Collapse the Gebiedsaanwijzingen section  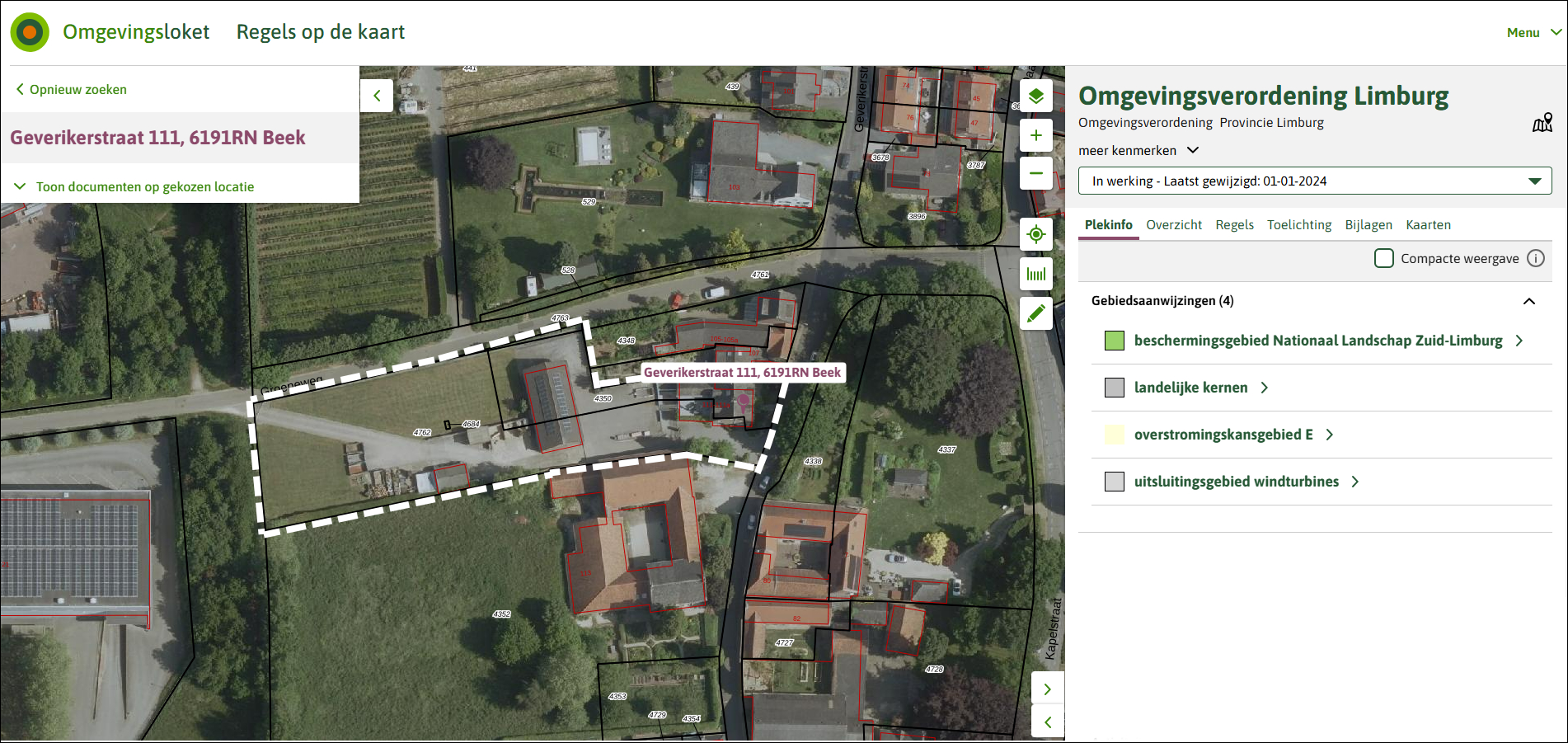(x=1529, y=301)
